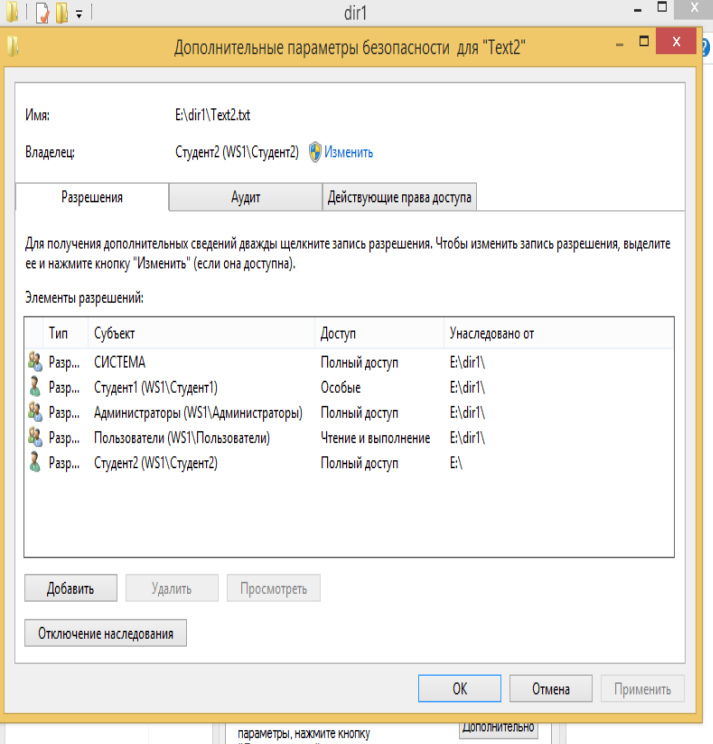The width and height of the screenshot is (713, 744).
Task: Click group icon of Пользователи row
Action: [35, 437]
